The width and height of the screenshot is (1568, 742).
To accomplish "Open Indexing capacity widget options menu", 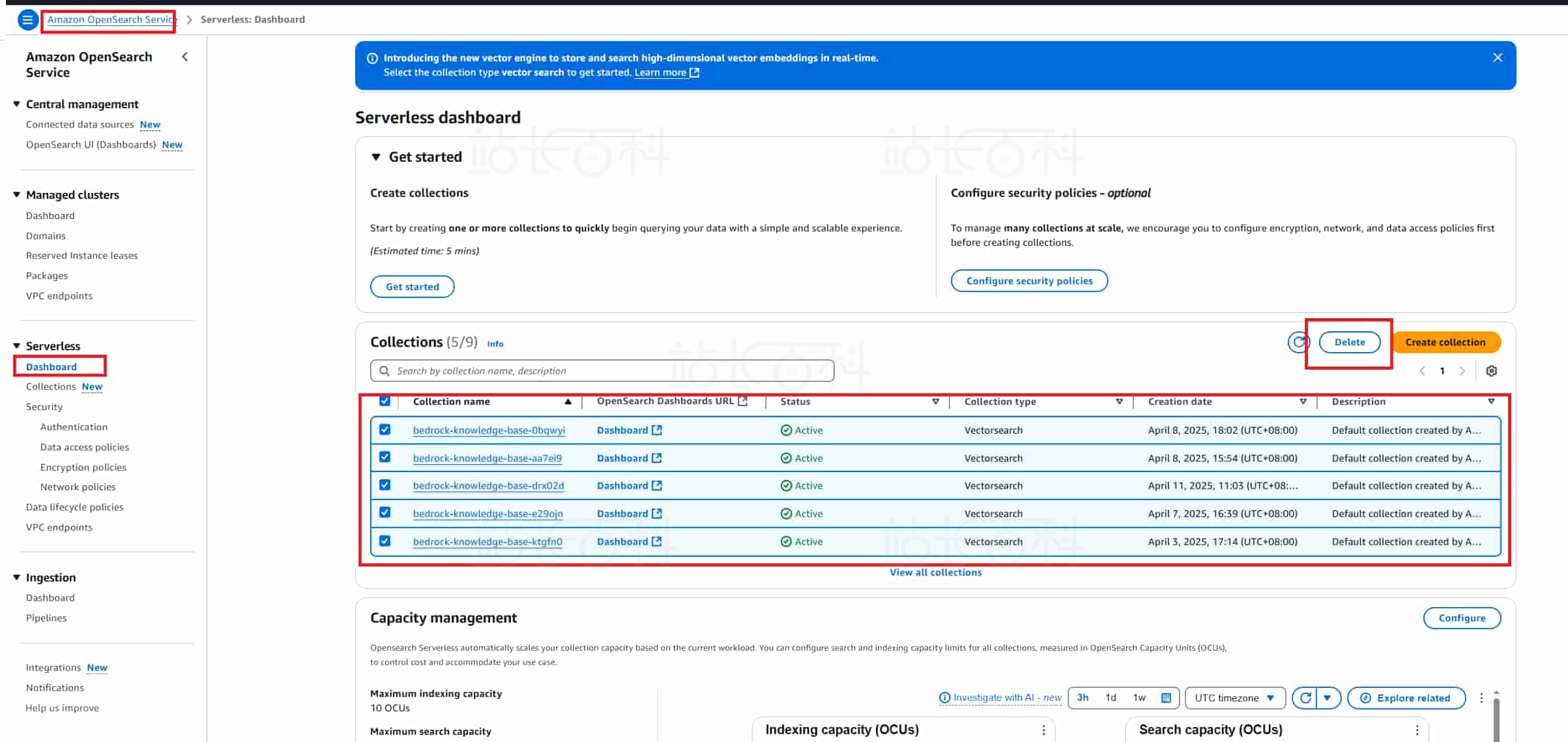I will pos(1043,730).
